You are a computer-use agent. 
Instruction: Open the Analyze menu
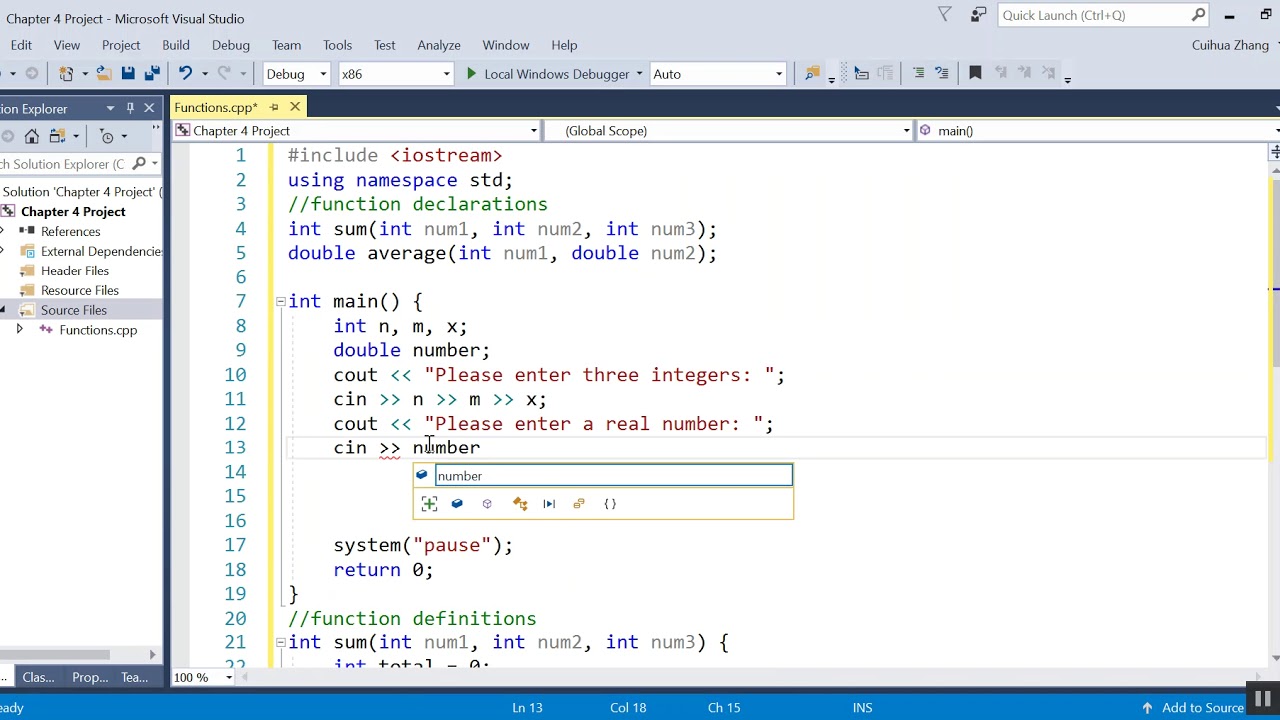pyautogui.click(x=439, y=45)
